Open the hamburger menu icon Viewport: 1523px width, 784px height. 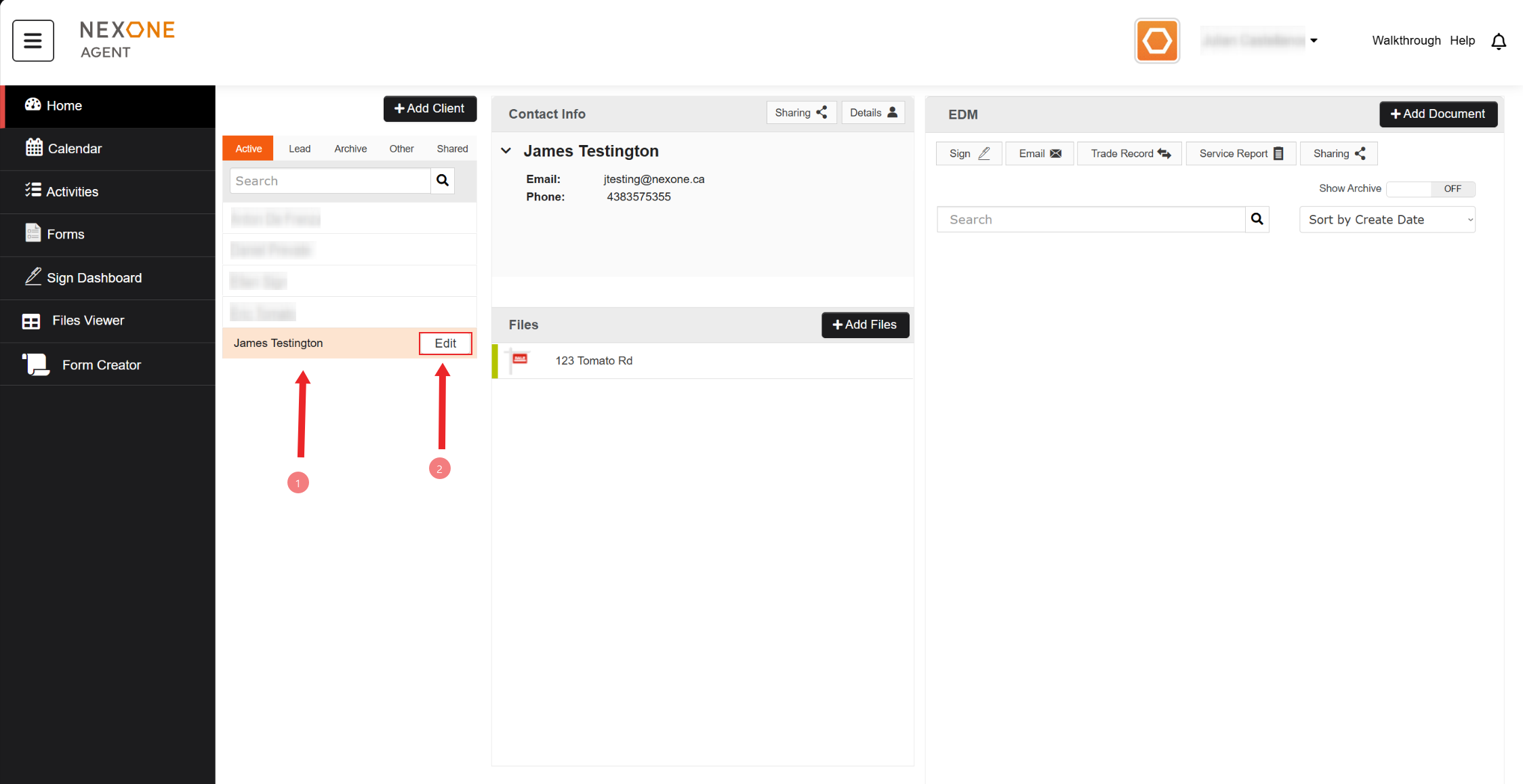tap(33, 41)
